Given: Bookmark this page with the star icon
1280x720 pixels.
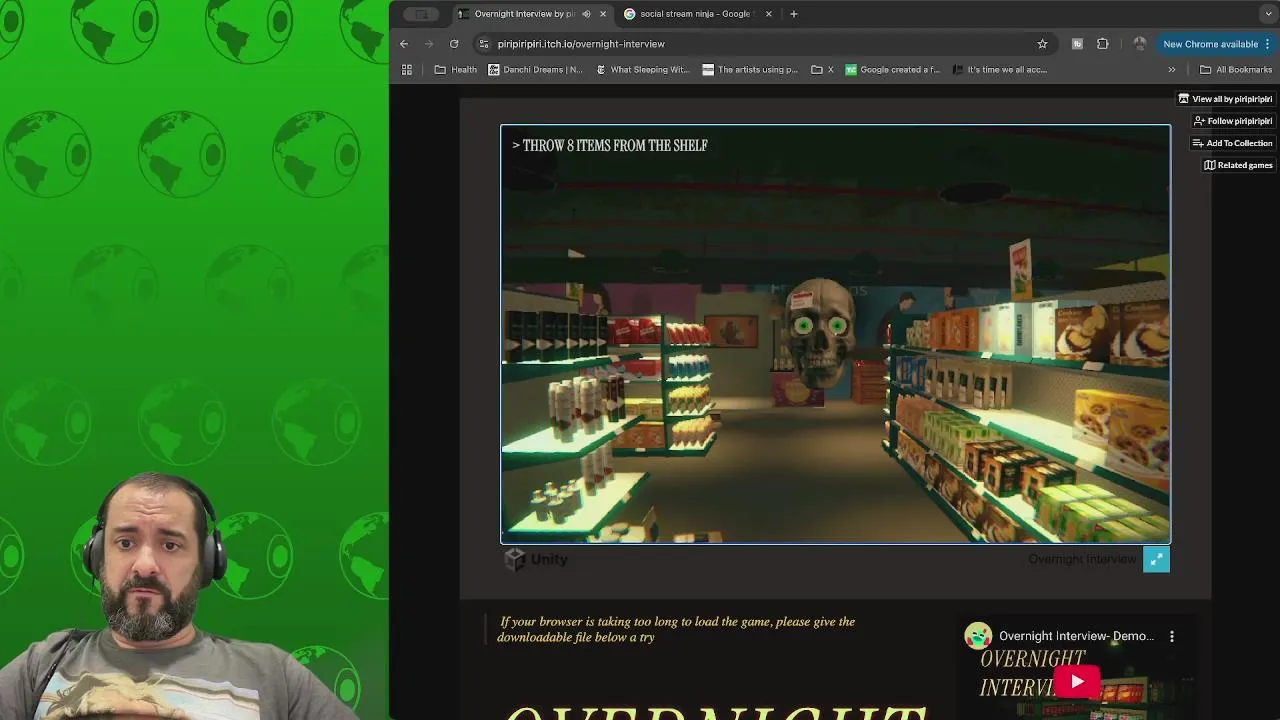Looking at the screenshot, I should click(x=1042, y=44).
